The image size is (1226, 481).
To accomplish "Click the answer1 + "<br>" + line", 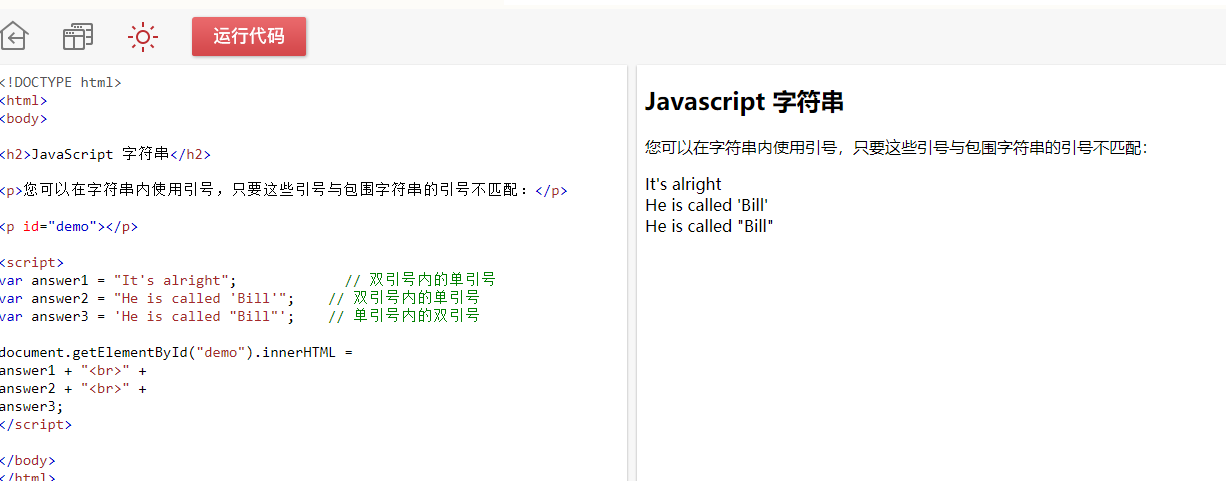I will (73, 370).
